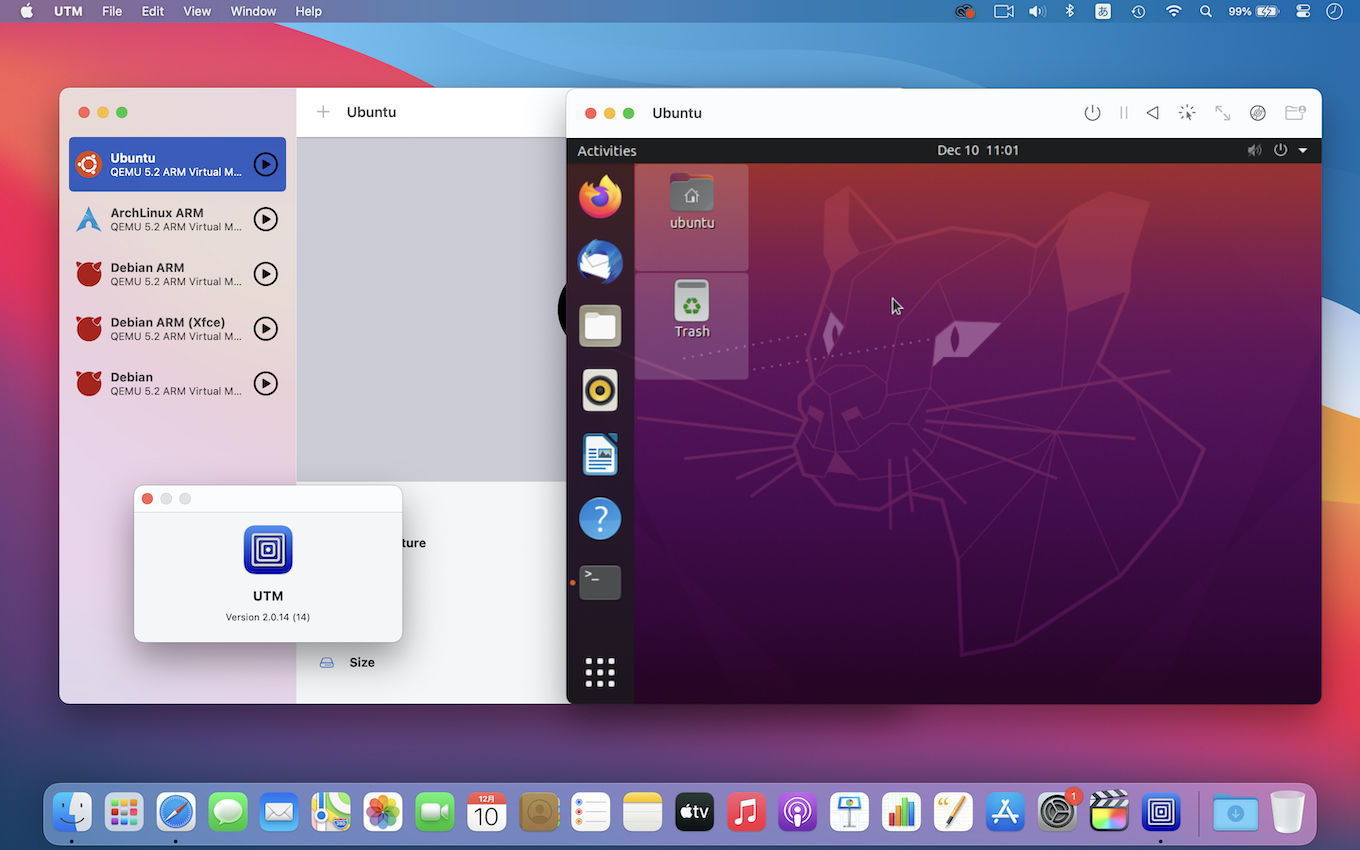
Task: Click the volume icon in Ubuntu top bar
Action: click(1254, 150)
